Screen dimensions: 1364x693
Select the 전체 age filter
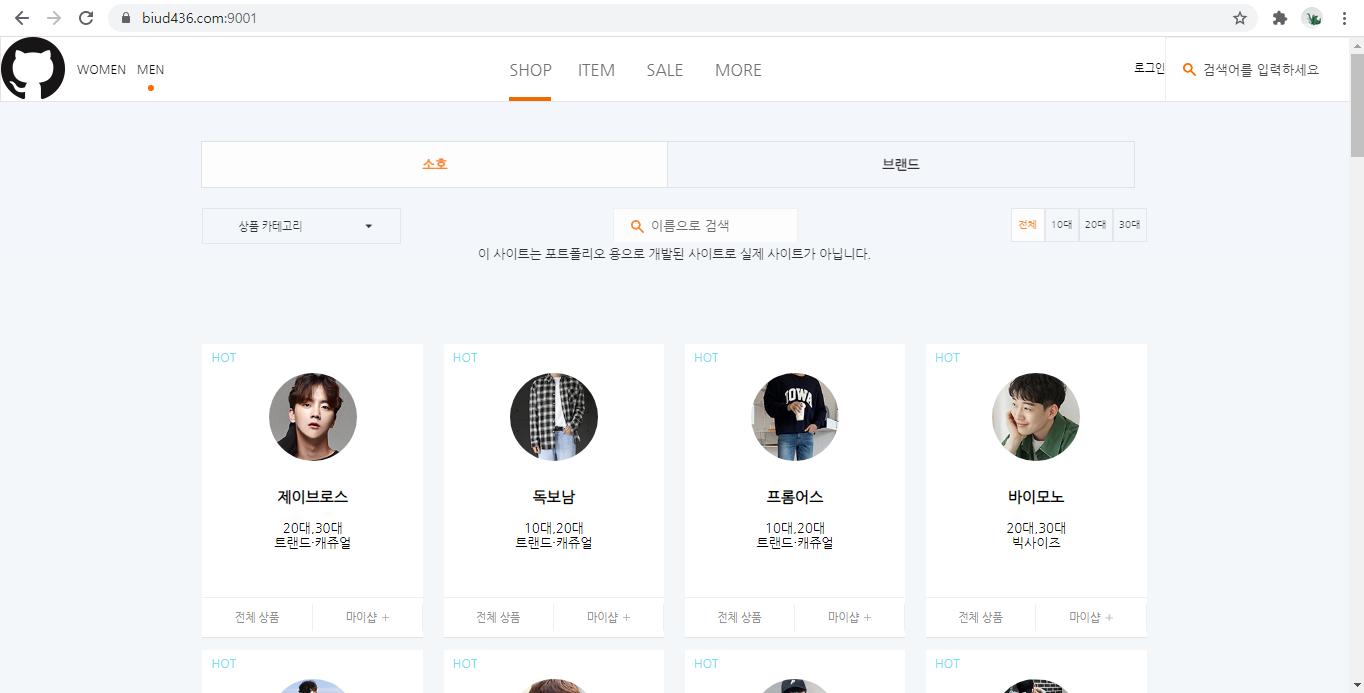pyautogui.click(x=1027, y=225)
